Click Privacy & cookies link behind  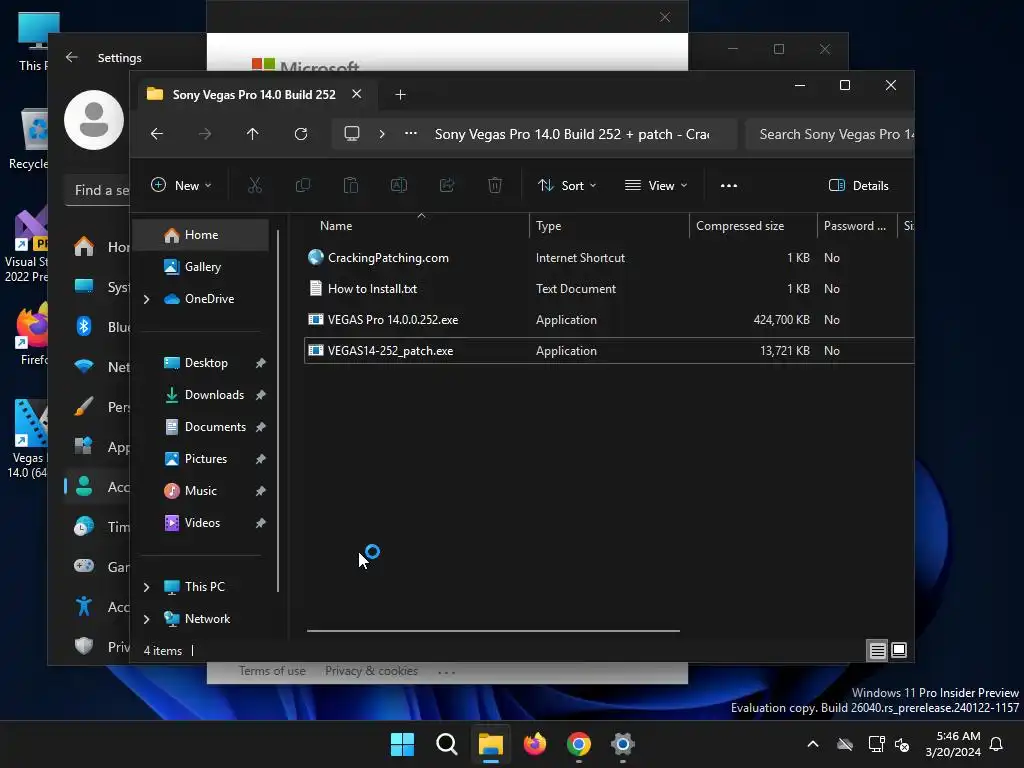(372, 671)
